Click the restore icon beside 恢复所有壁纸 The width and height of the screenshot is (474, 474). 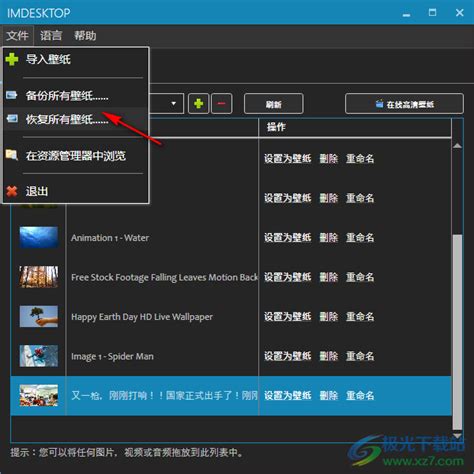coord(12,118)
